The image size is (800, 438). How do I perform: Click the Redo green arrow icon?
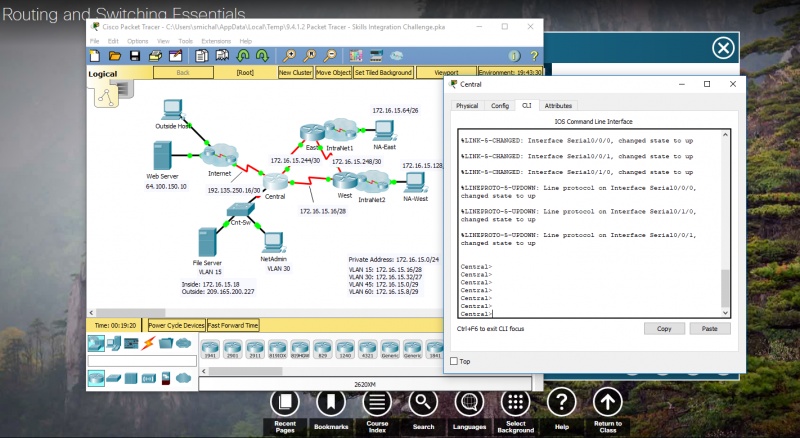coord(262,56)
